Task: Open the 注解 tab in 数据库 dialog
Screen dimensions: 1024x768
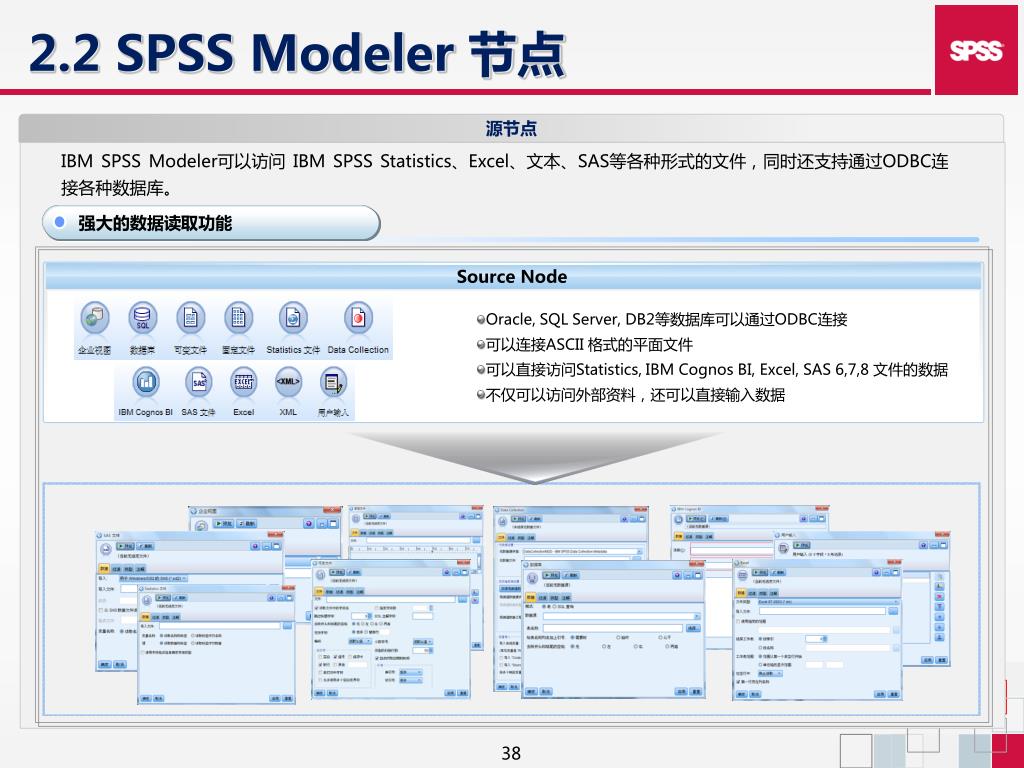Action: point(566,598)
